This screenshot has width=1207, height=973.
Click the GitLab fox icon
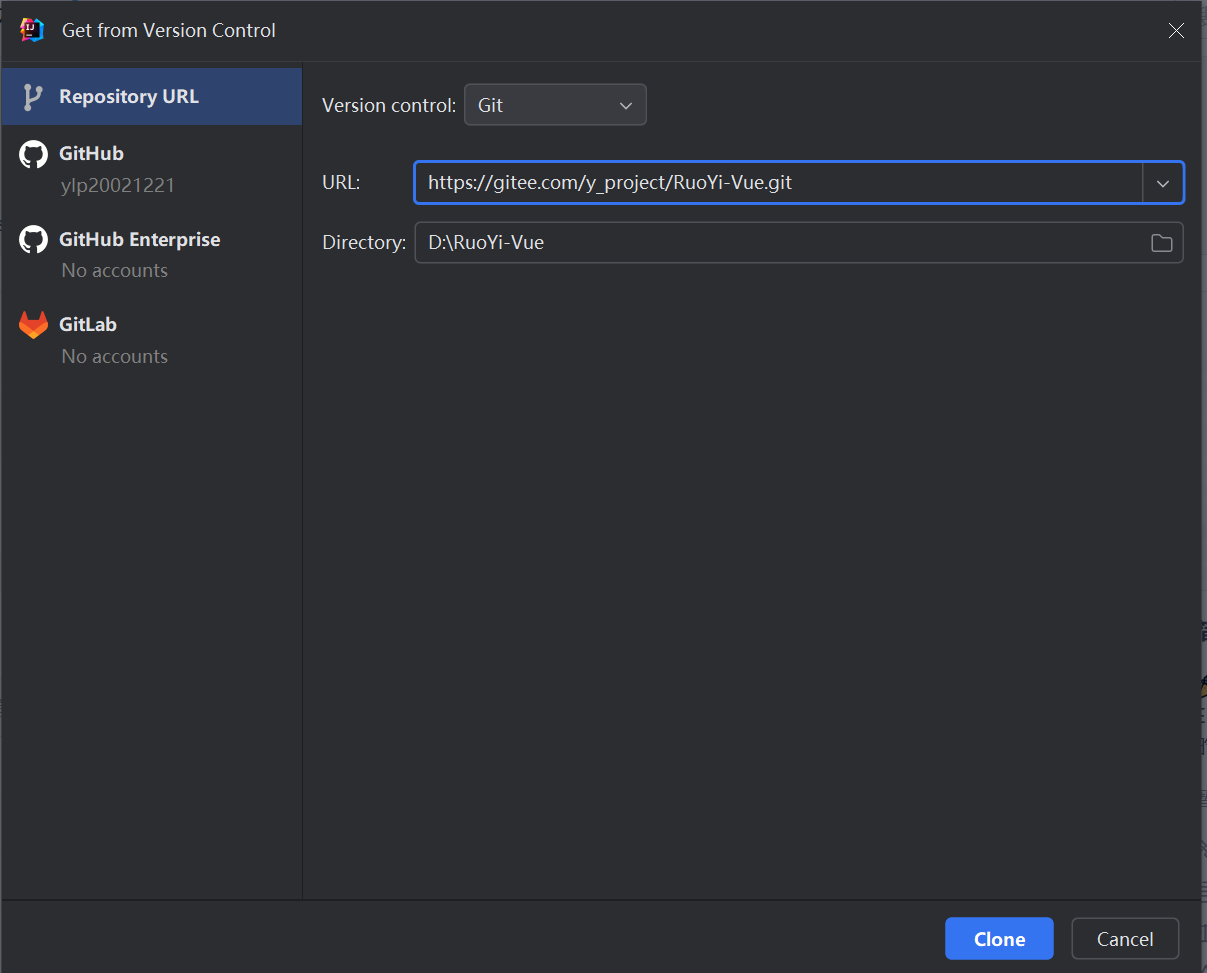point(33,325)
